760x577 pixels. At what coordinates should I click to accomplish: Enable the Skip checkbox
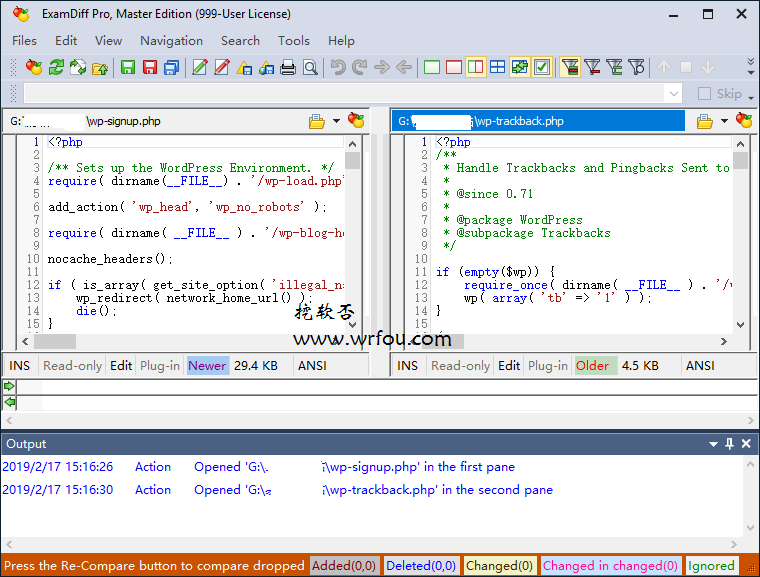pyautogui.click(x=704, y=94)
